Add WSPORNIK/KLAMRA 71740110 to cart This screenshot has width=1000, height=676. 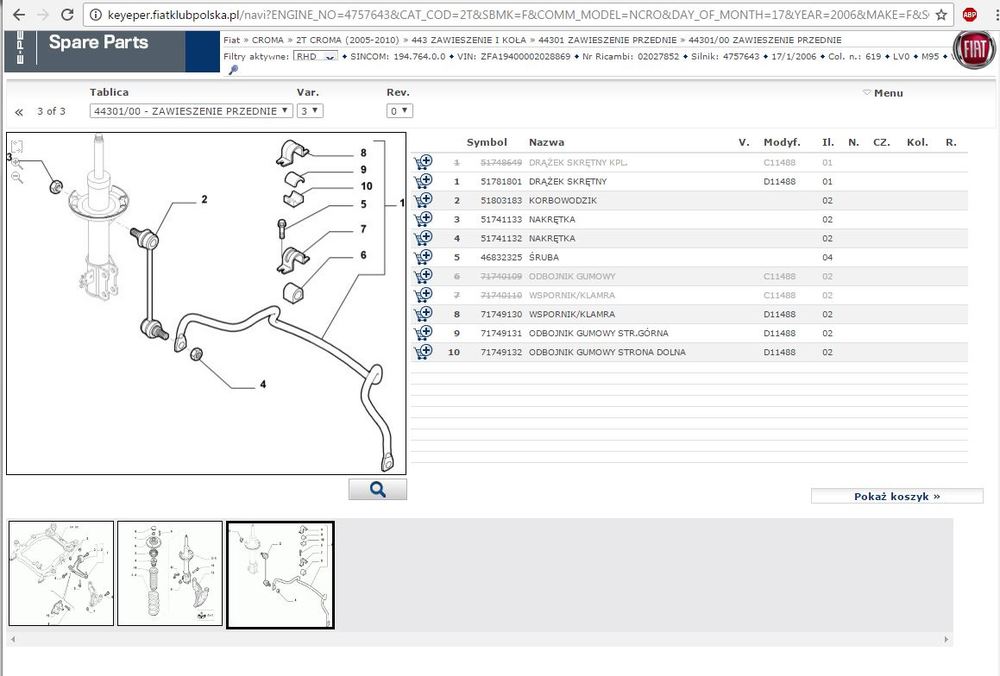tap(423, 295)
